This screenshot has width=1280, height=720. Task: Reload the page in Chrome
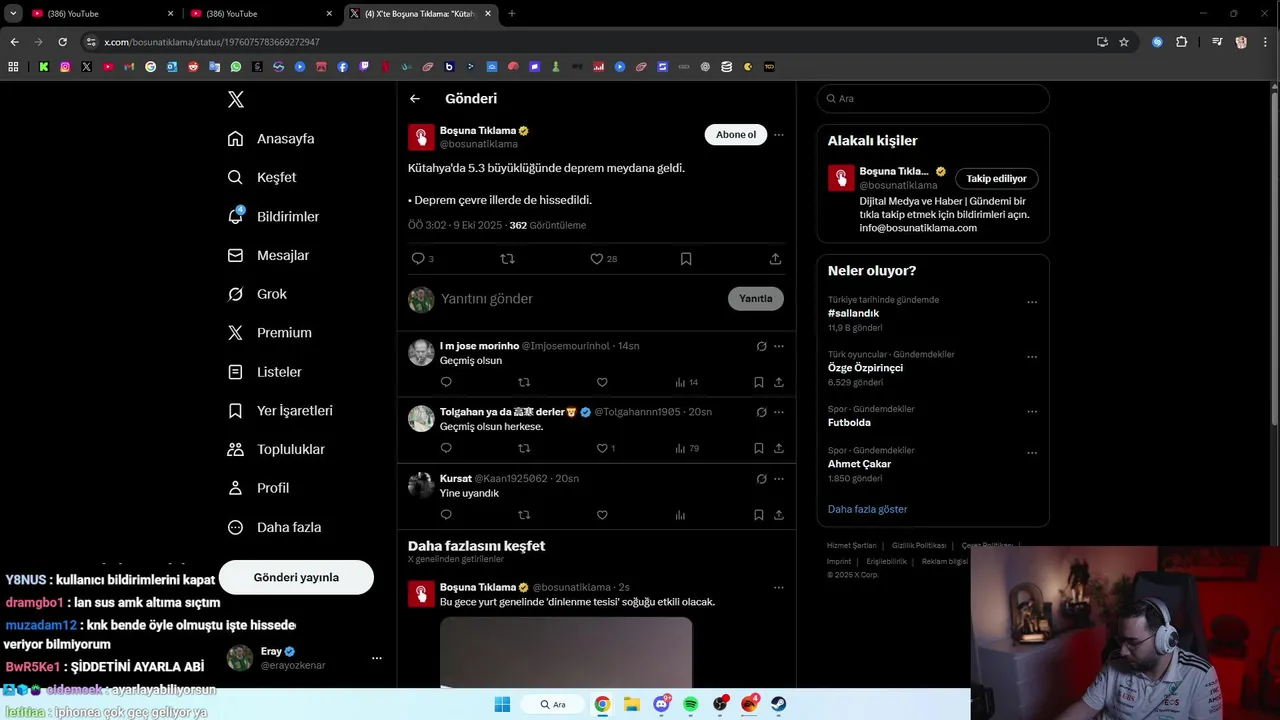point(62,42)
